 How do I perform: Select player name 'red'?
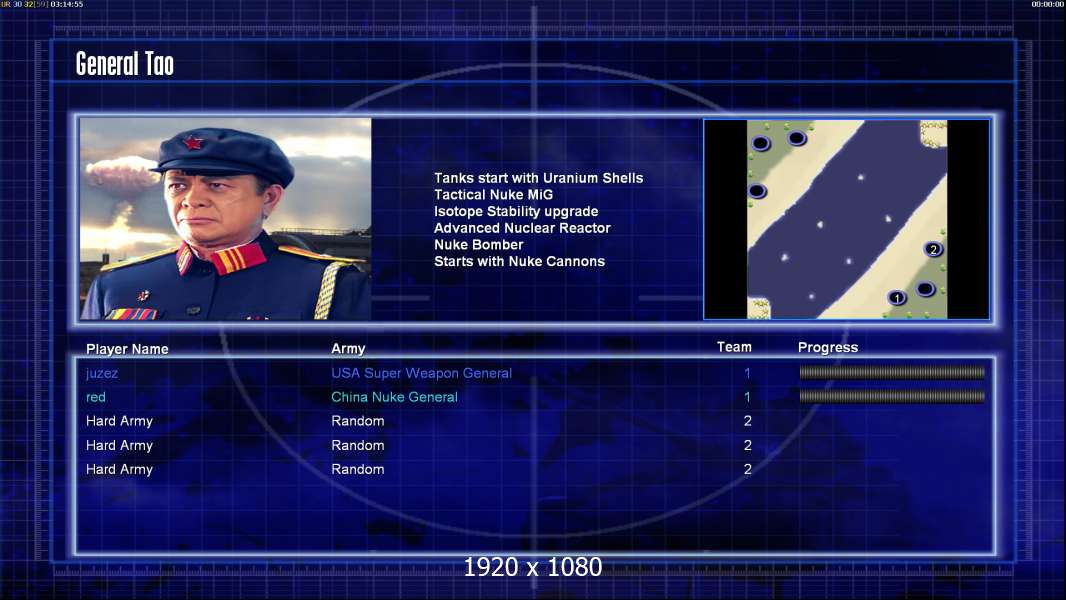pyautogui.click(x=96, y=397)
